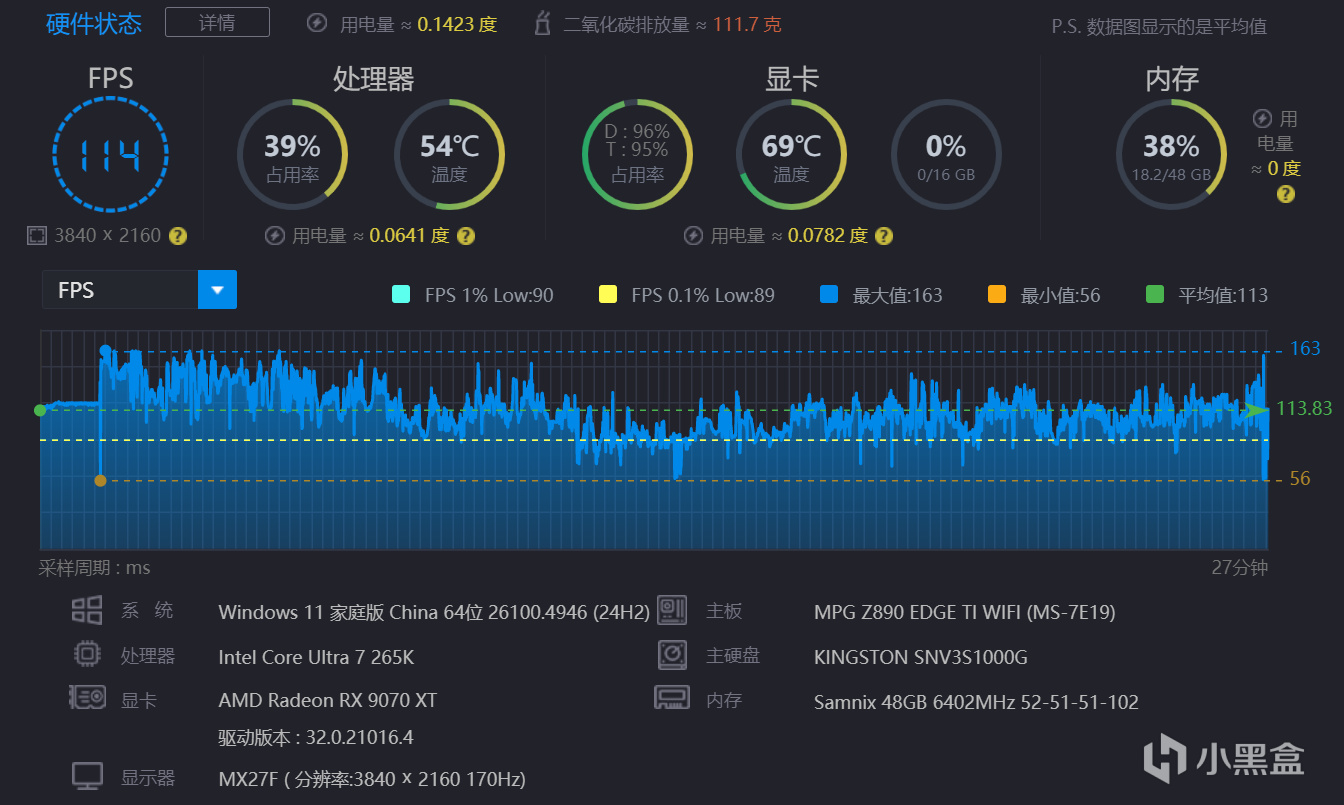
Task: Toggle the 最大值 blue legend swatch
Action: (829, 295)
